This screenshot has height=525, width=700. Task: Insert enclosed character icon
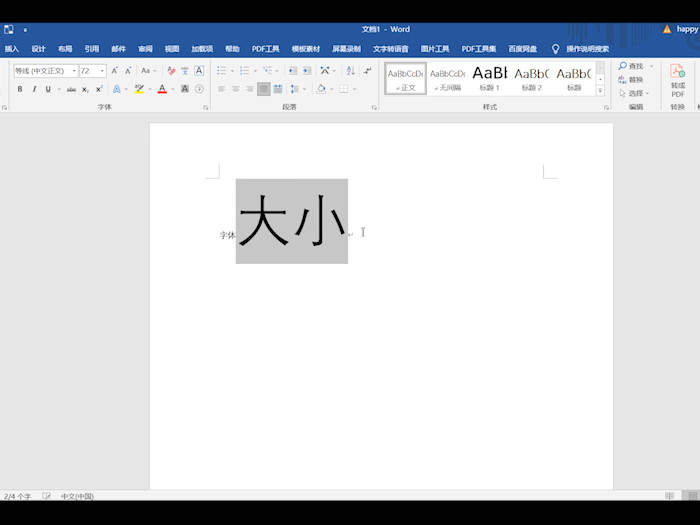coord(199,89)
